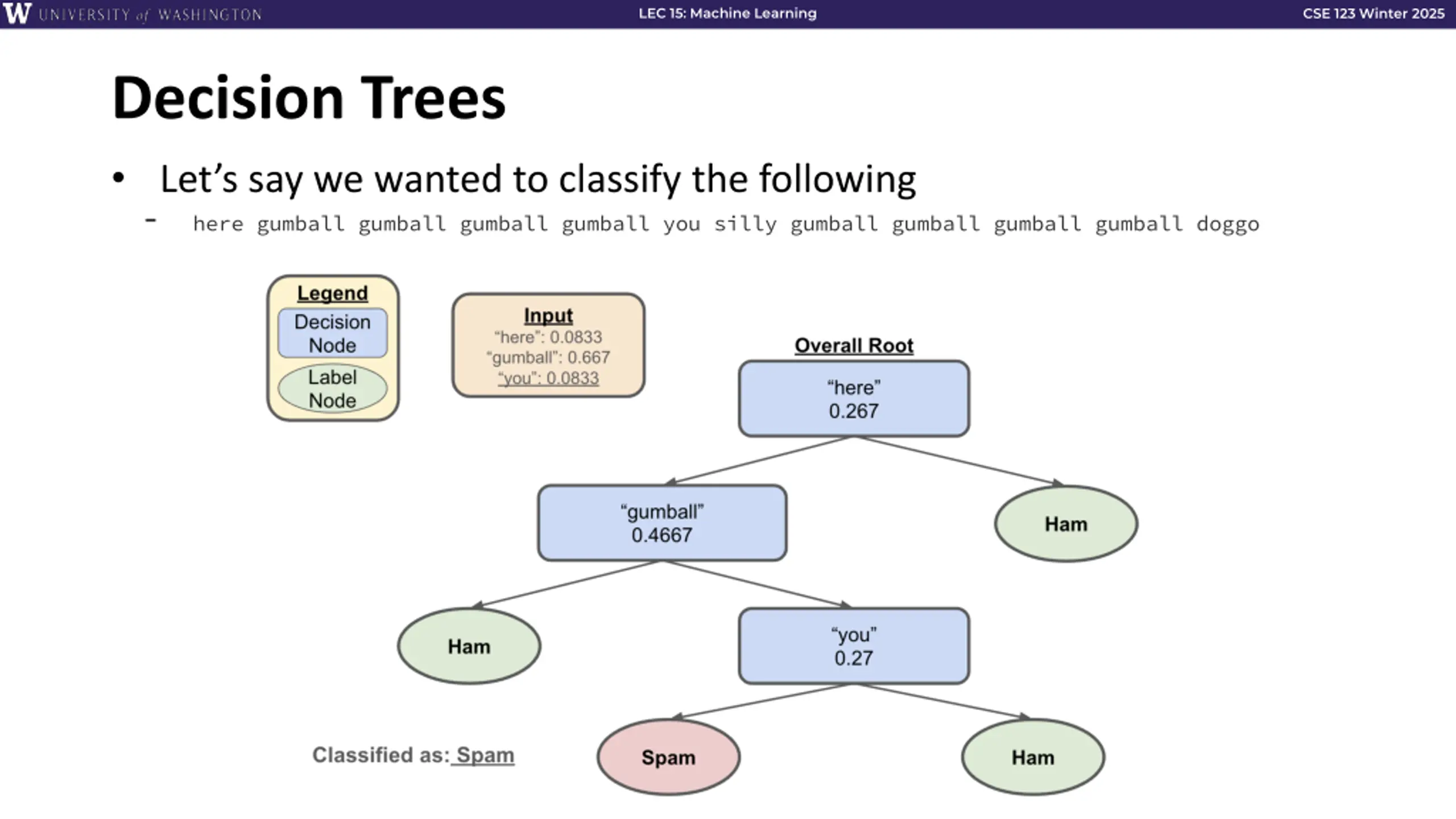
Task: Click the word 'silly' in the sentence
Action: 745,224
